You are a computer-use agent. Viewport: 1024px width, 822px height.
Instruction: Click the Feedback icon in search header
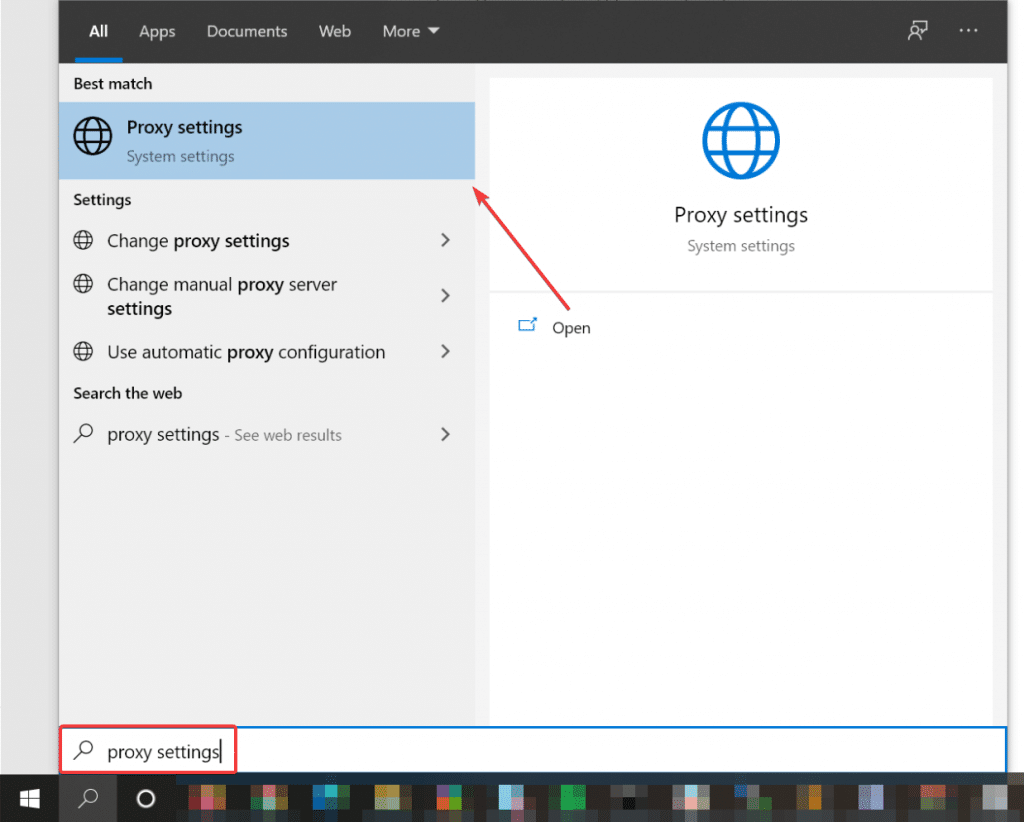917,31
